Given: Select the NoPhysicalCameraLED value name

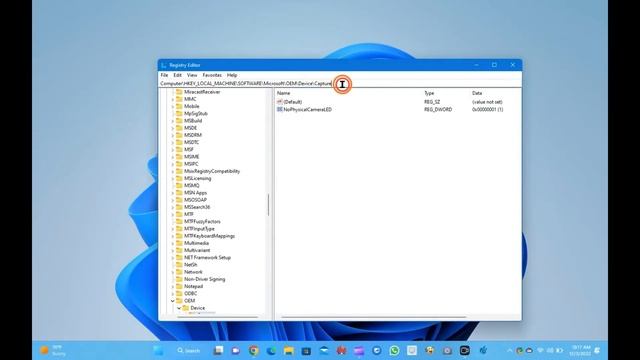Looking at the screenshot, I should click(x=307, y=109).
